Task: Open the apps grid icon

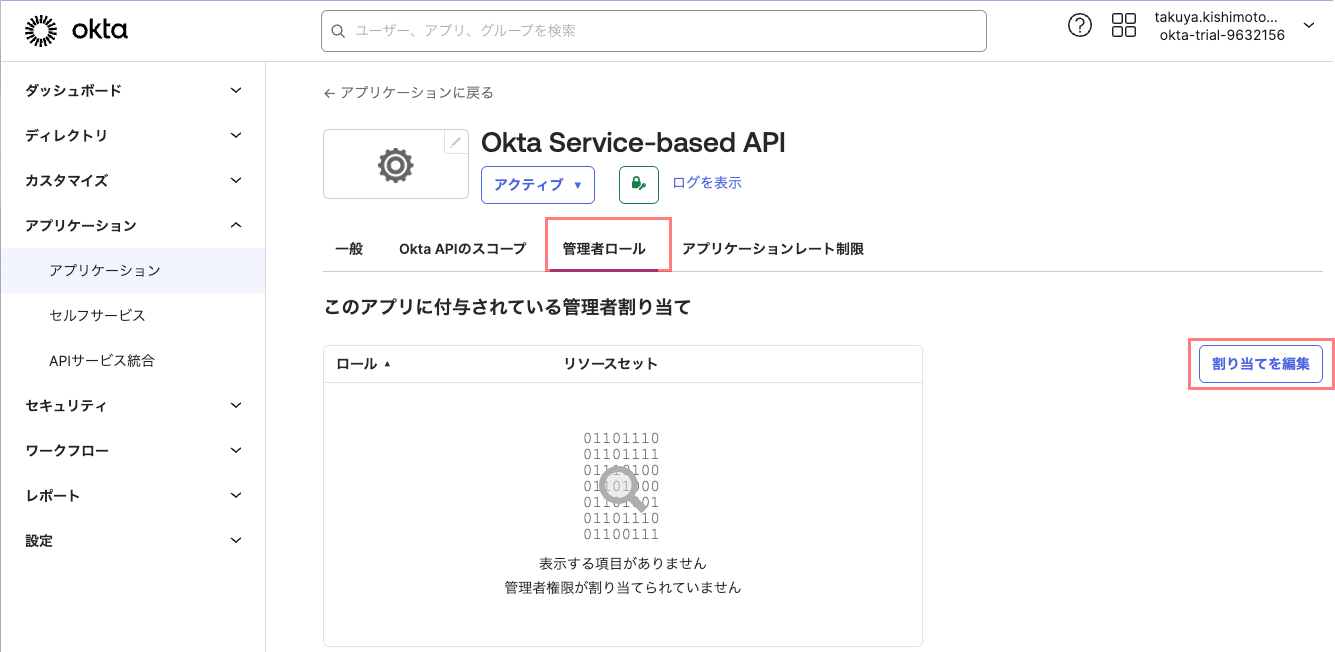Action: pos(1124,26)
